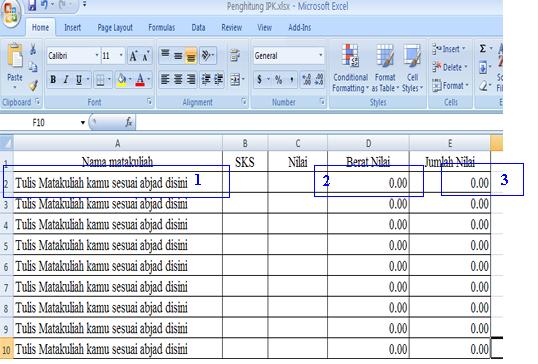
Task: Toggle Wrap Text
Action: pyautogui.click(x=235, y=55)
